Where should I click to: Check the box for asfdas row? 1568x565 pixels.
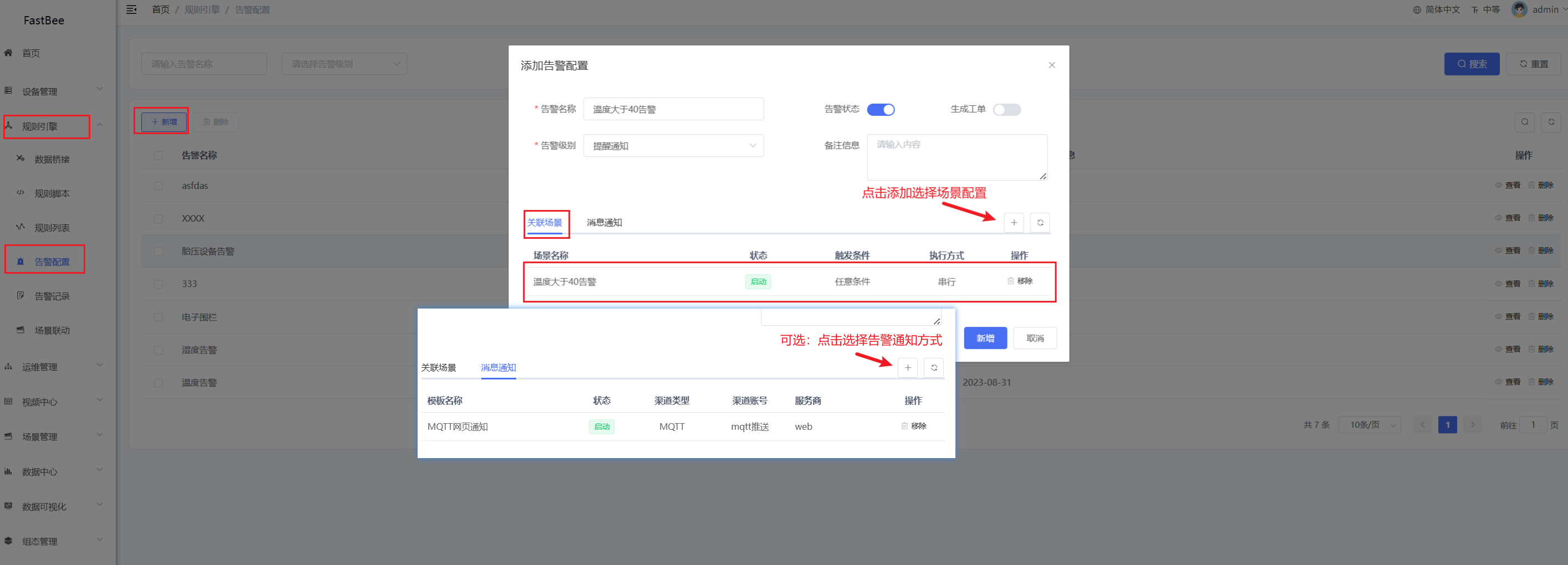[158, 186]
